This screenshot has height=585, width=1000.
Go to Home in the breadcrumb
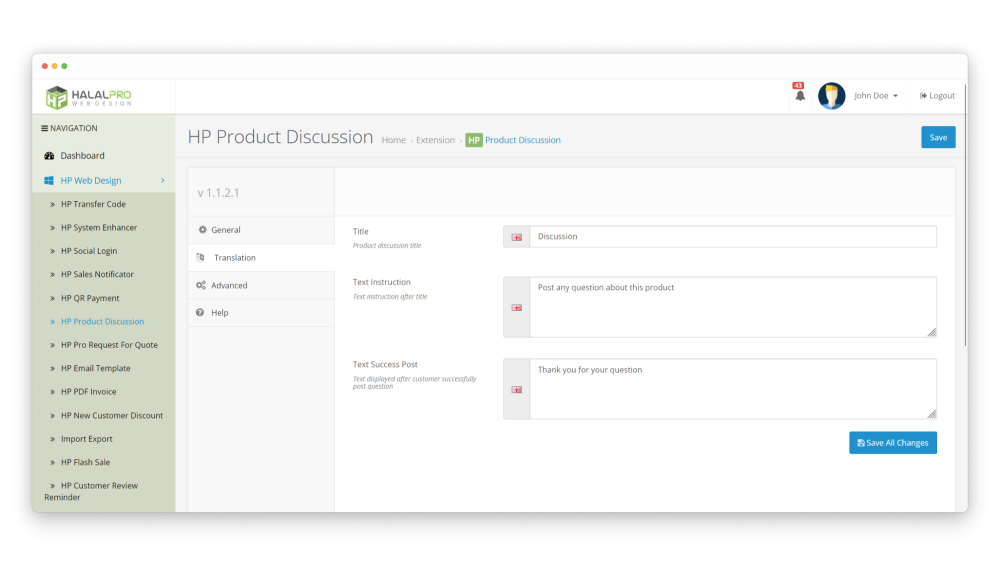click(393, 141)
